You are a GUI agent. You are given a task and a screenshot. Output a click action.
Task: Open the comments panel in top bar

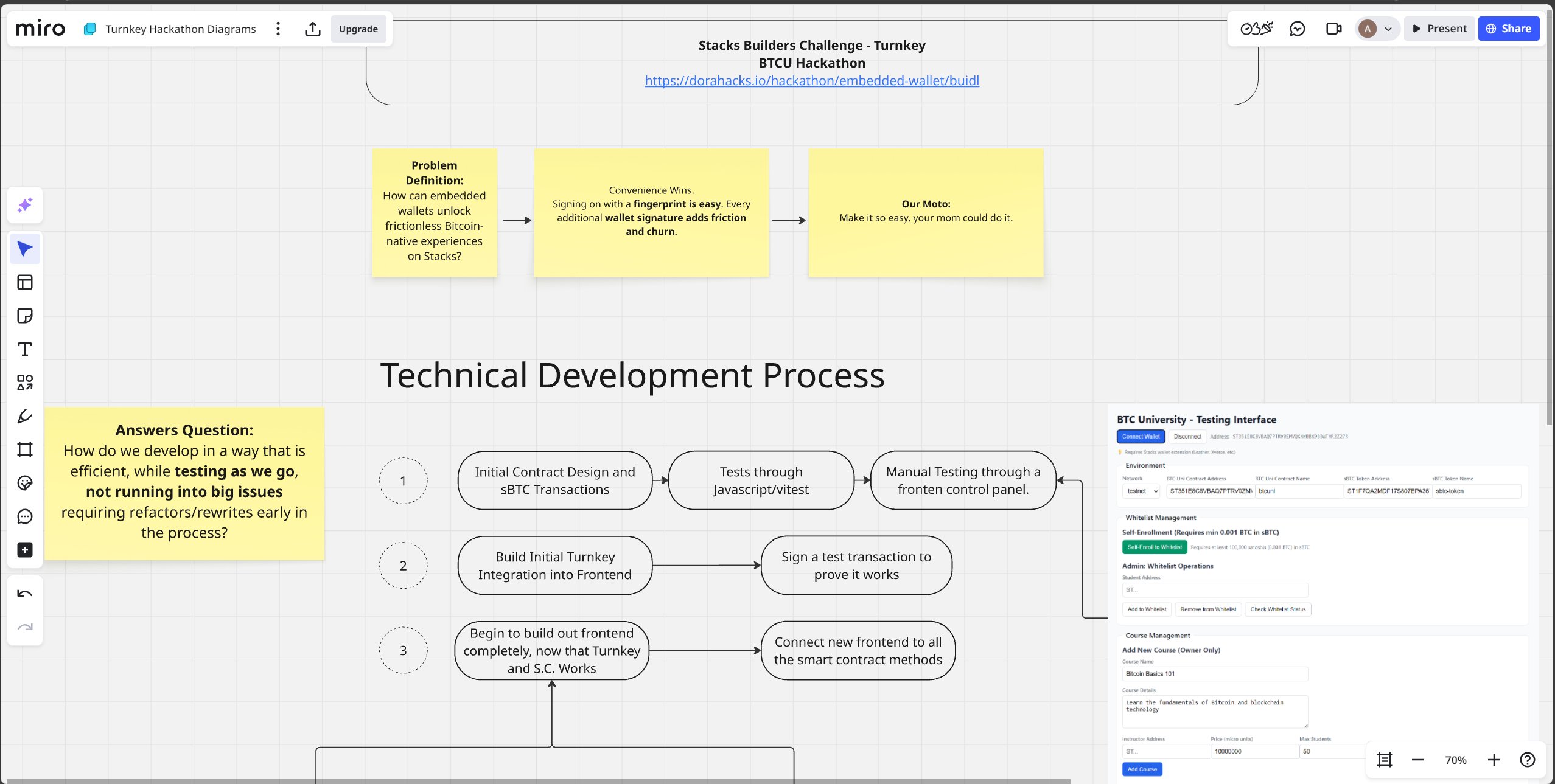(1298, 29)
